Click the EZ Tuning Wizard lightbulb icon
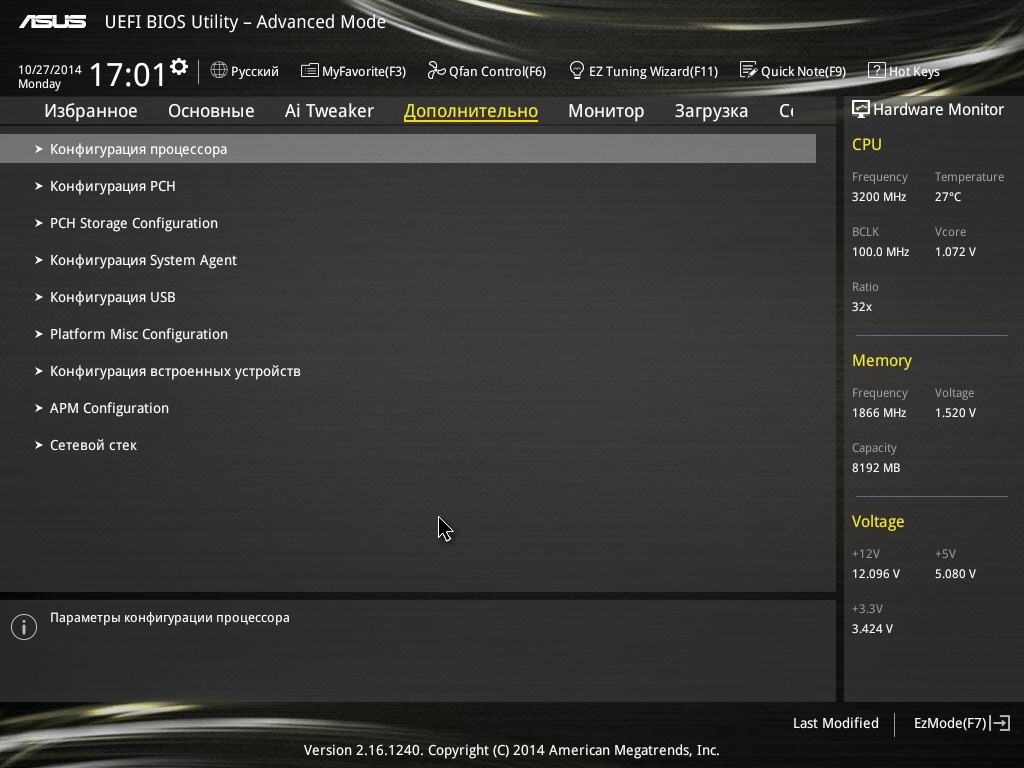 pos(577,70)
